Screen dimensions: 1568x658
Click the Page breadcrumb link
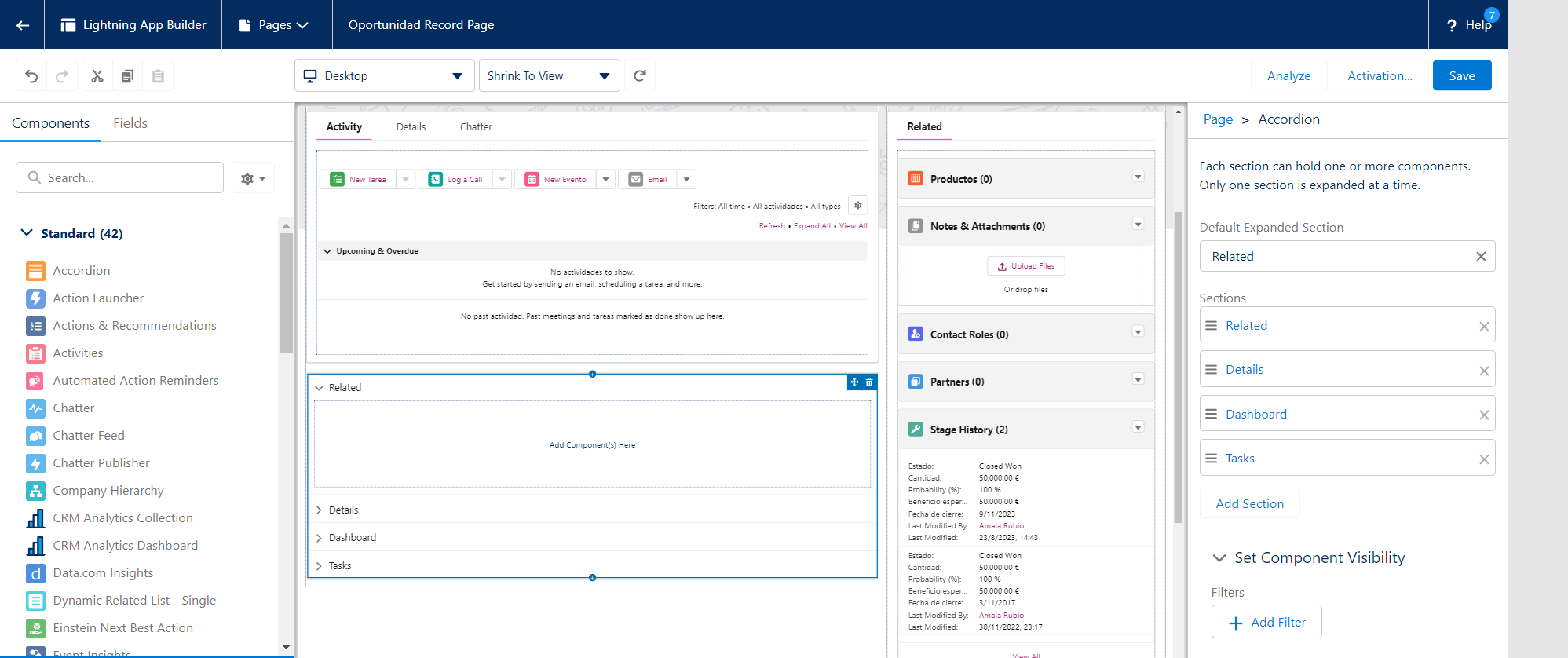point(1218,119)
